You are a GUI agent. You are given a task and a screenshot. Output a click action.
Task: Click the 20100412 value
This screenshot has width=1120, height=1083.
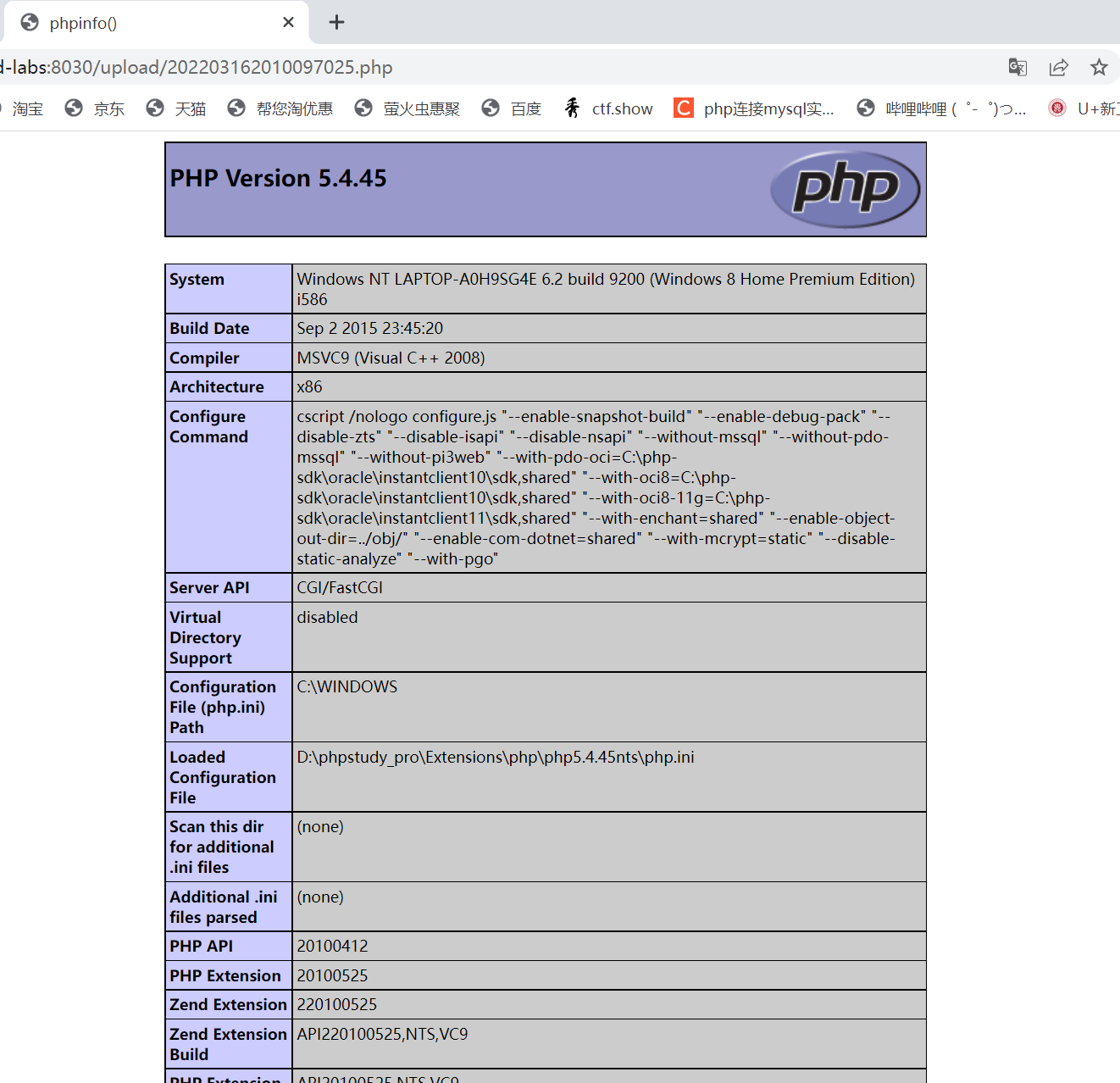332,946
